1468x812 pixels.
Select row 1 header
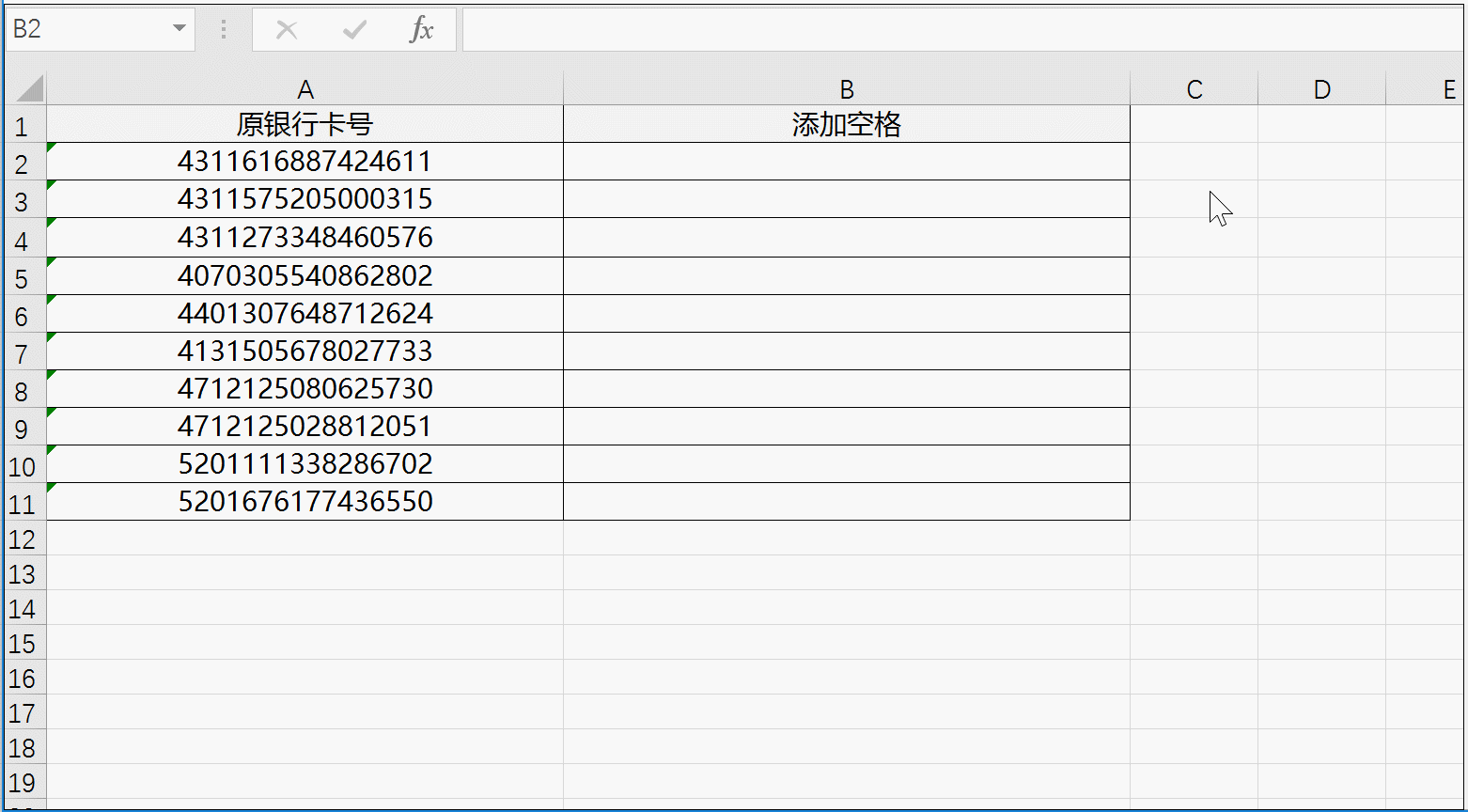point(23,126)
